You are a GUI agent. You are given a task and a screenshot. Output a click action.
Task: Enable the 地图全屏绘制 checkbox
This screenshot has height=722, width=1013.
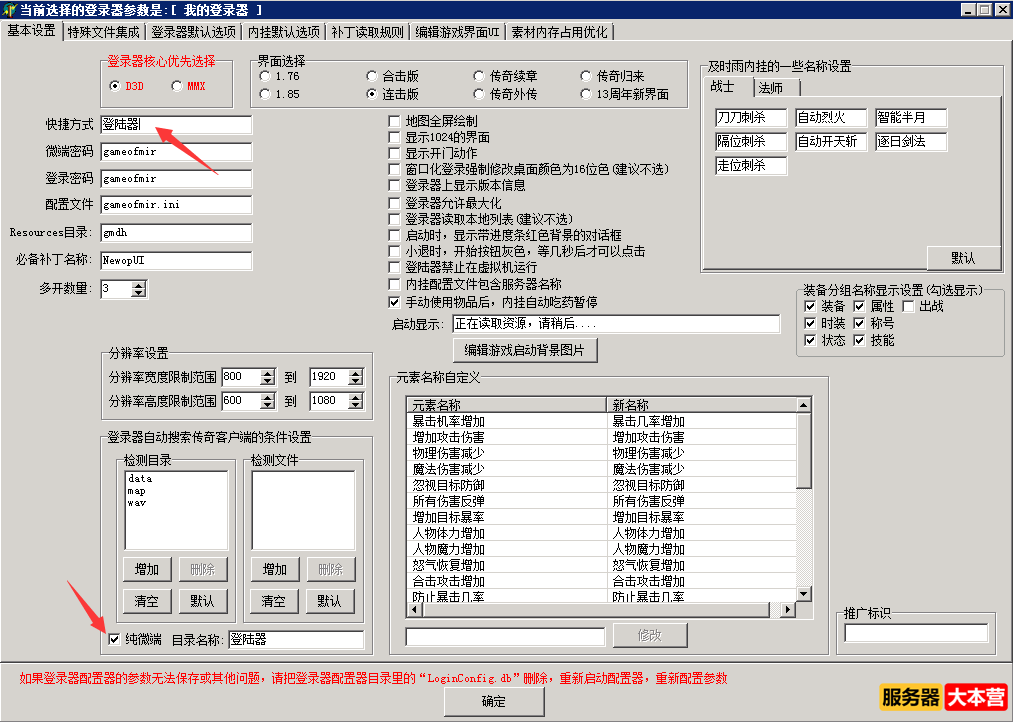394,121
